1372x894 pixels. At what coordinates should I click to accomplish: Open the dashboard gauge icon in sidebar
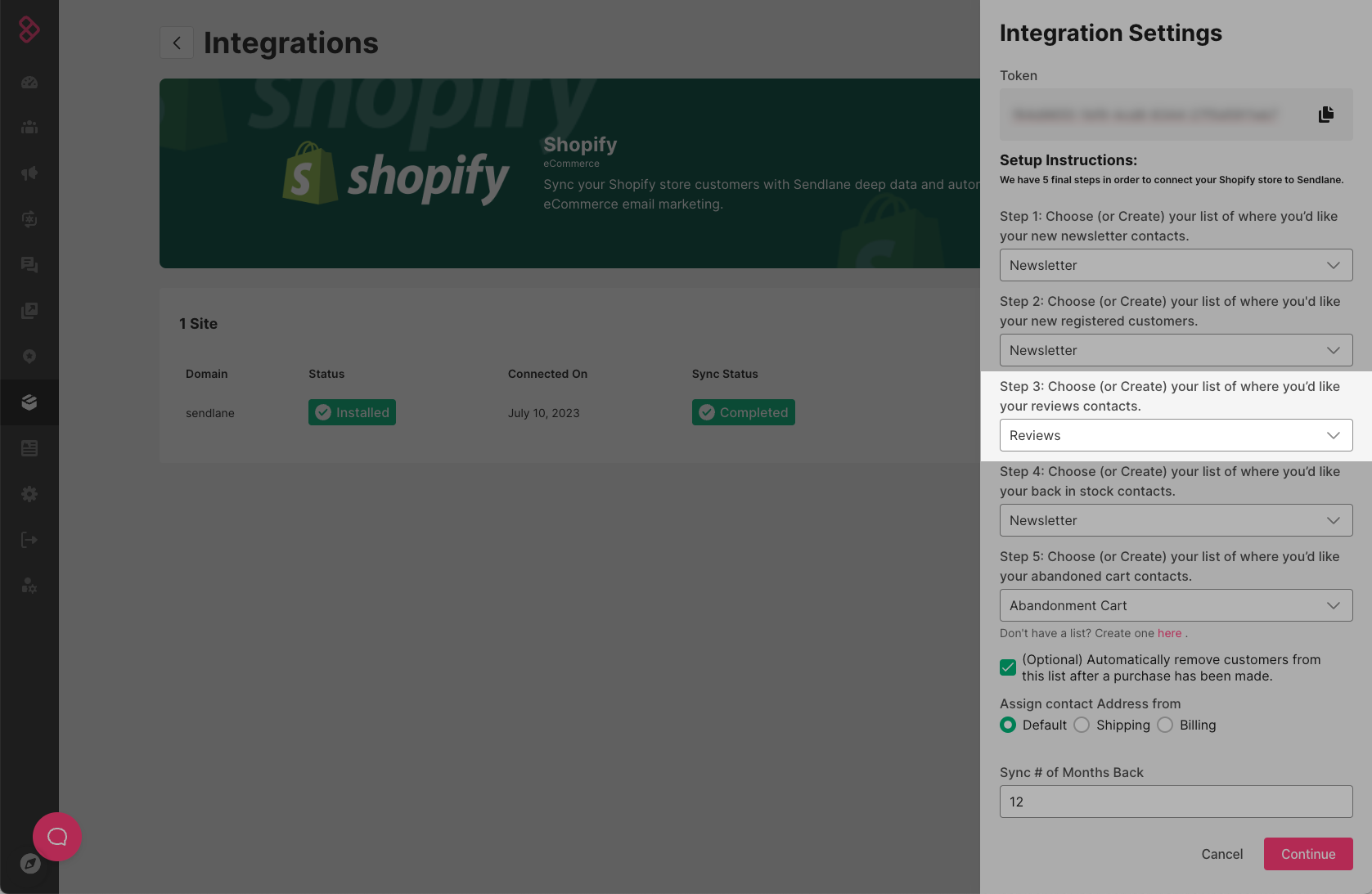[x=29, y=83]
